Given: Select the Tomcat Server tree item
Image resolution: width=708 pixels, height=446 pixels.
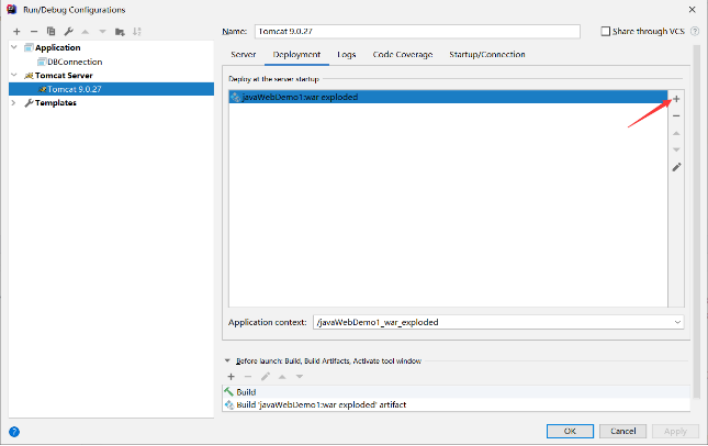Looking at the screenshot, I should coord(64,75).
